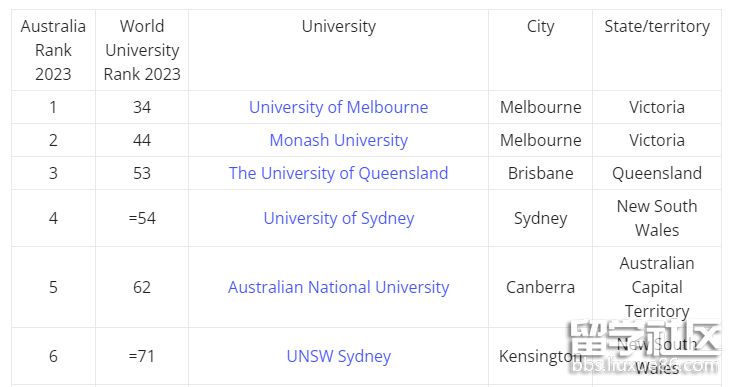The width and height of the screenshot is (735, 387).
Task: Click the world rank 34 cell
Action: (x=142, y=107)
